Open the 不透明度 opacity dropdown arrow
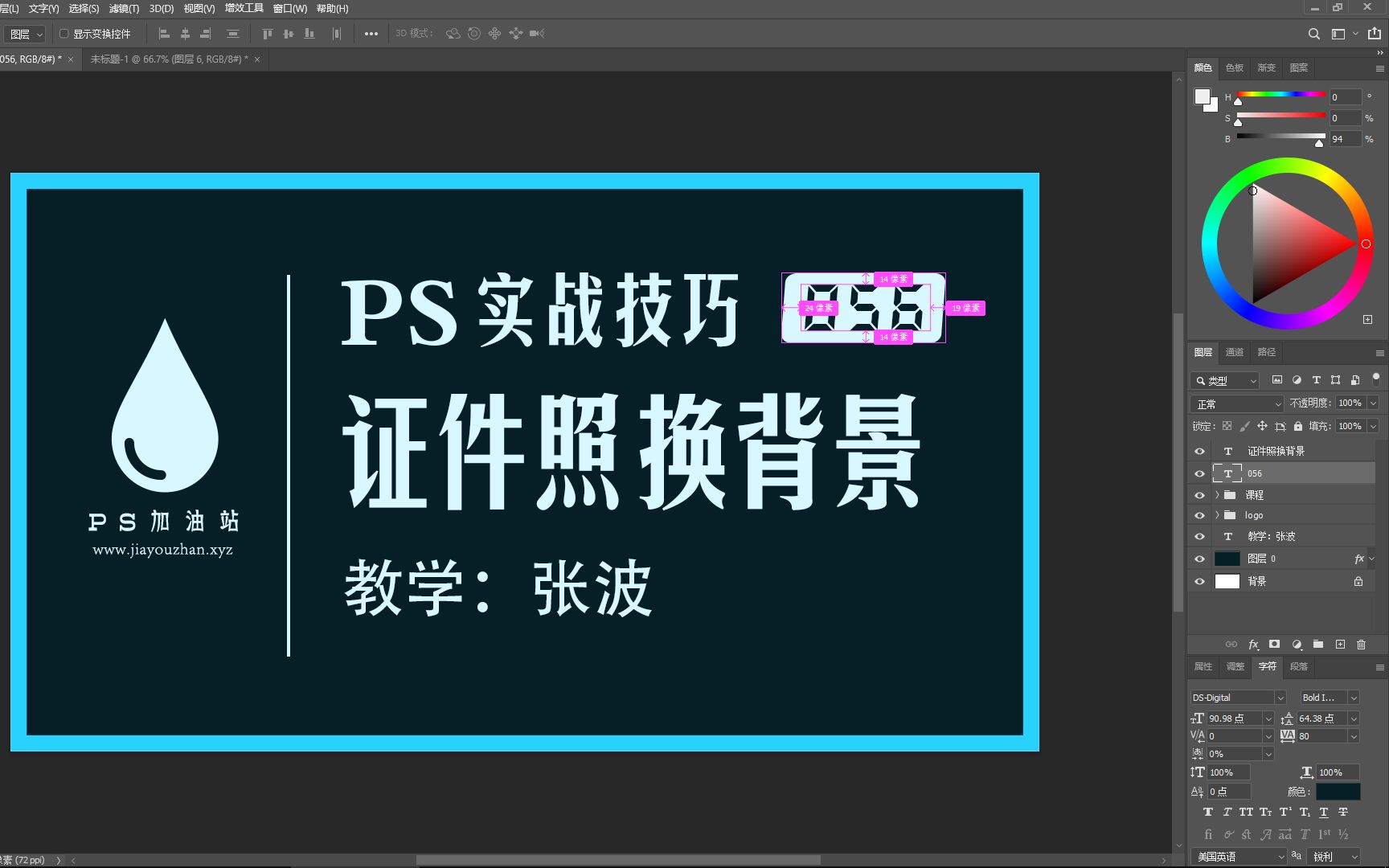The height and width of the screenshot is (868, 1389). [x=1373, y=403]
